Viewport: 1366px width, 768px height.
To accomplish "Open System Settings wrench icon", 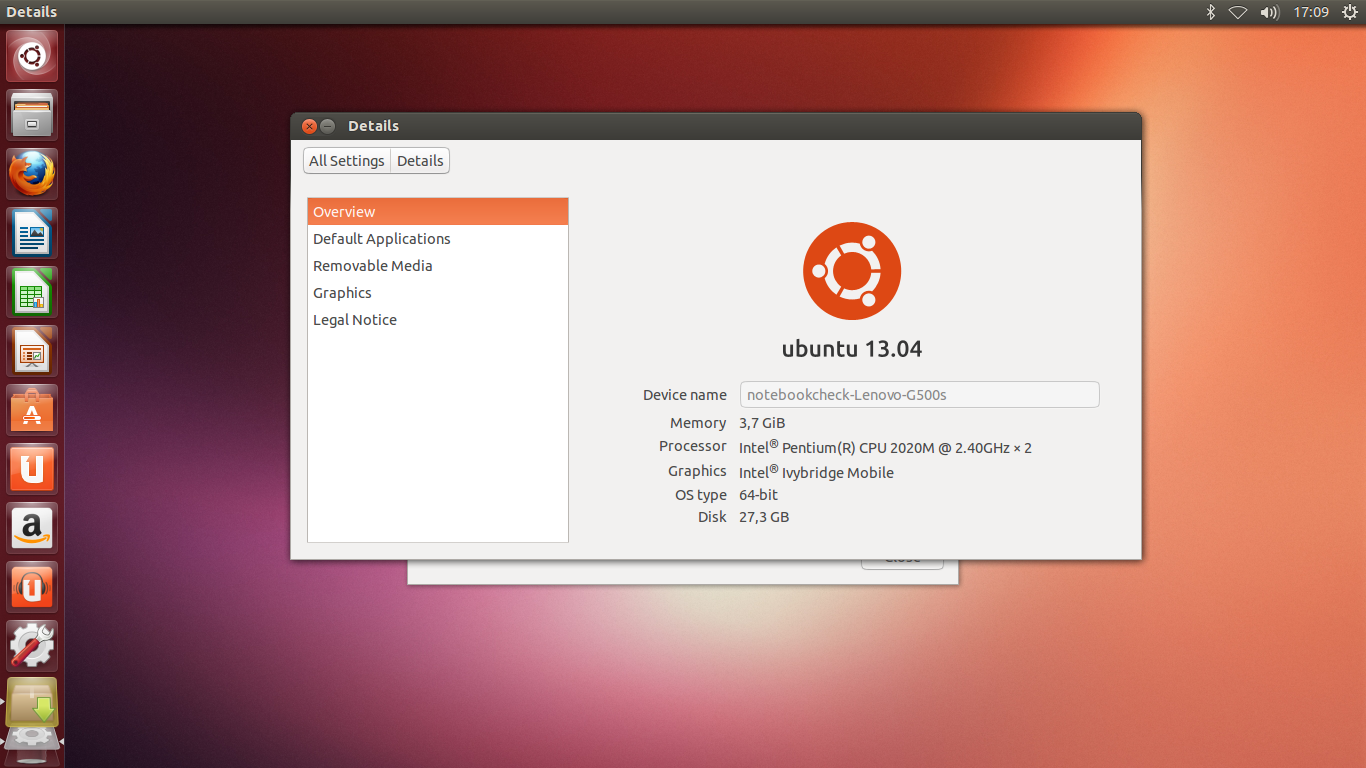I will (x=32, y=646).
